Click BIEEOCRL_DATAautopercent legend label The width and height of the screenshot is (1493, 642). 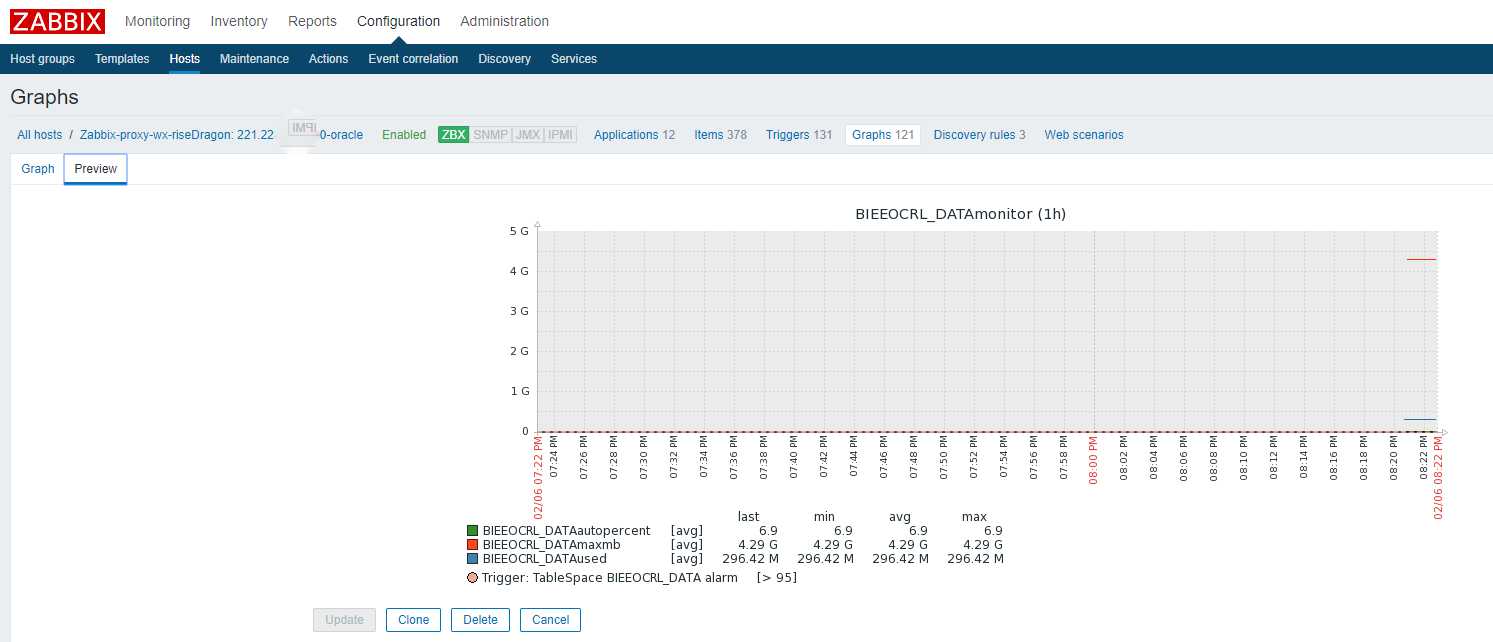[566, 531]
